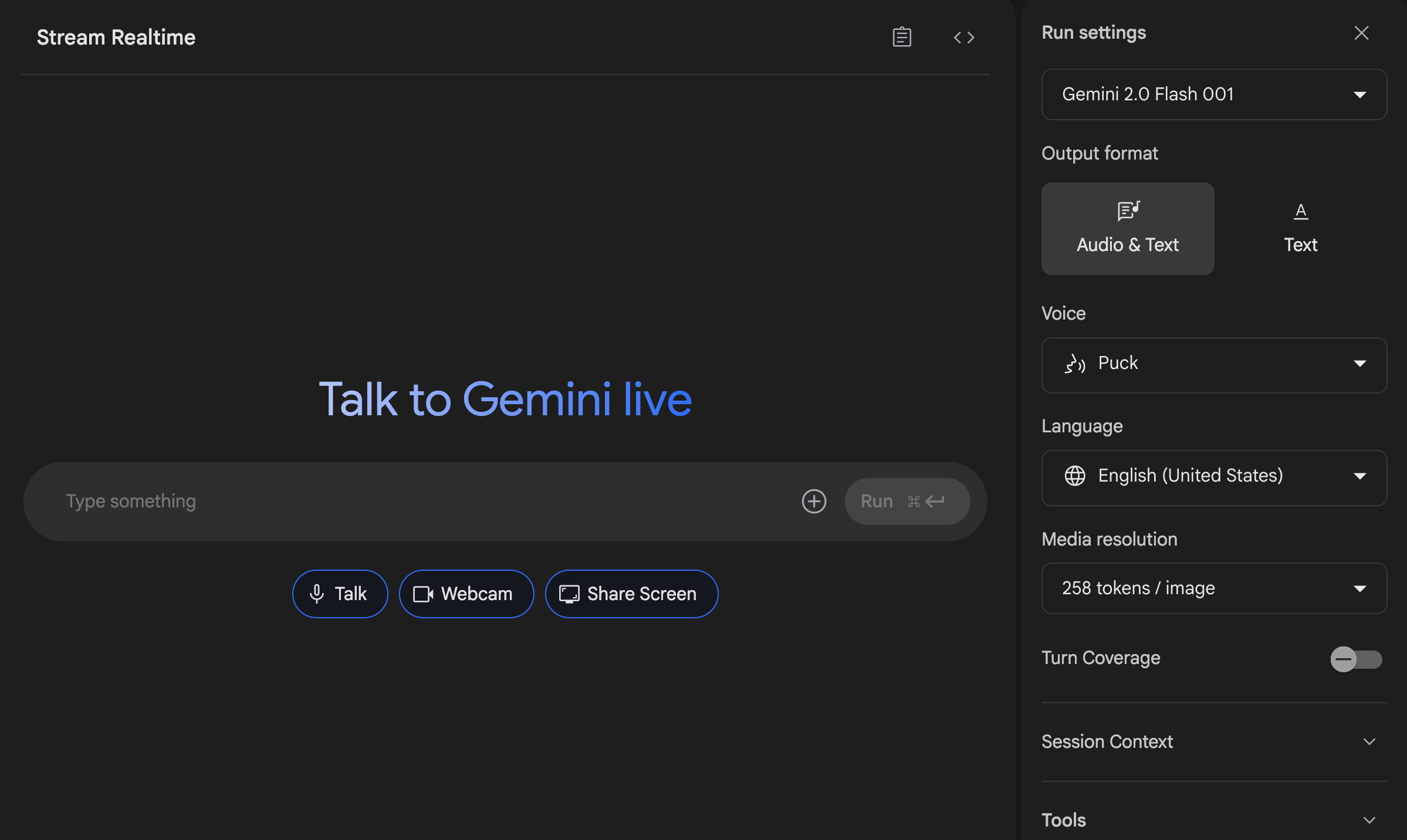Open the Gemini 2.0 Flash 001 model dropdown
Screen dimensions: 1407x840
click(x=1214, y=94)
